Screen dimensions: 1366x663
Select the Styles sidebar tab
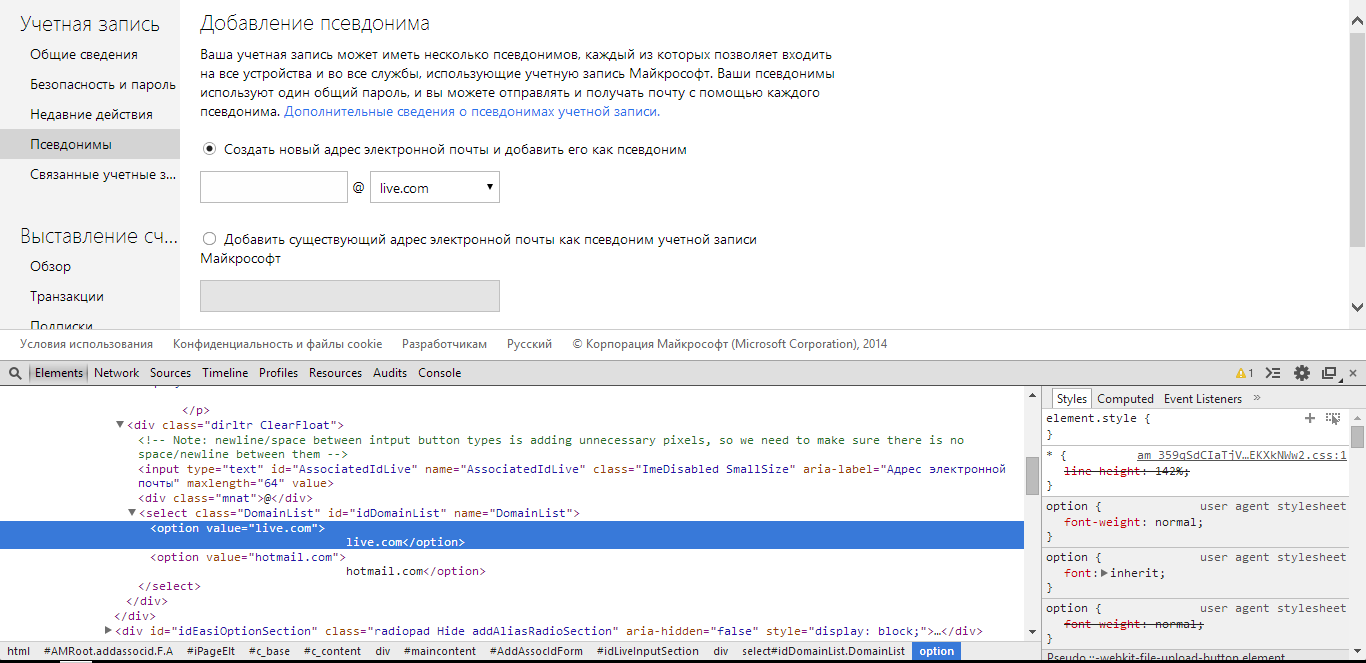[x=1071, y=398]
